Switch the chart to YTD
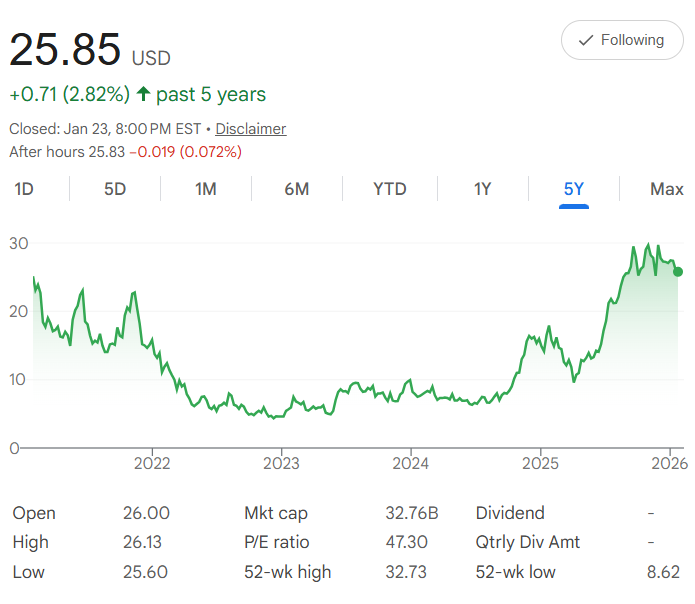695x604 pixels. (x=390, y=189)
